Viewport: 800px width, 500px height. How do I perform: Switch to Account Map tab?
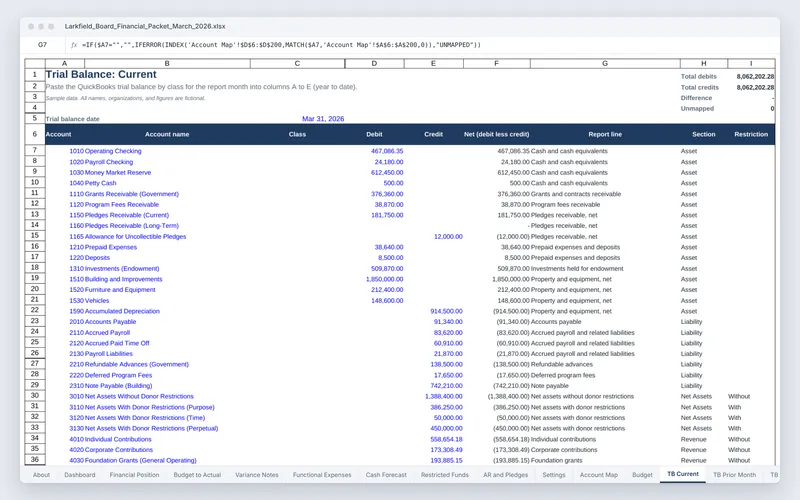click(598, 474)
